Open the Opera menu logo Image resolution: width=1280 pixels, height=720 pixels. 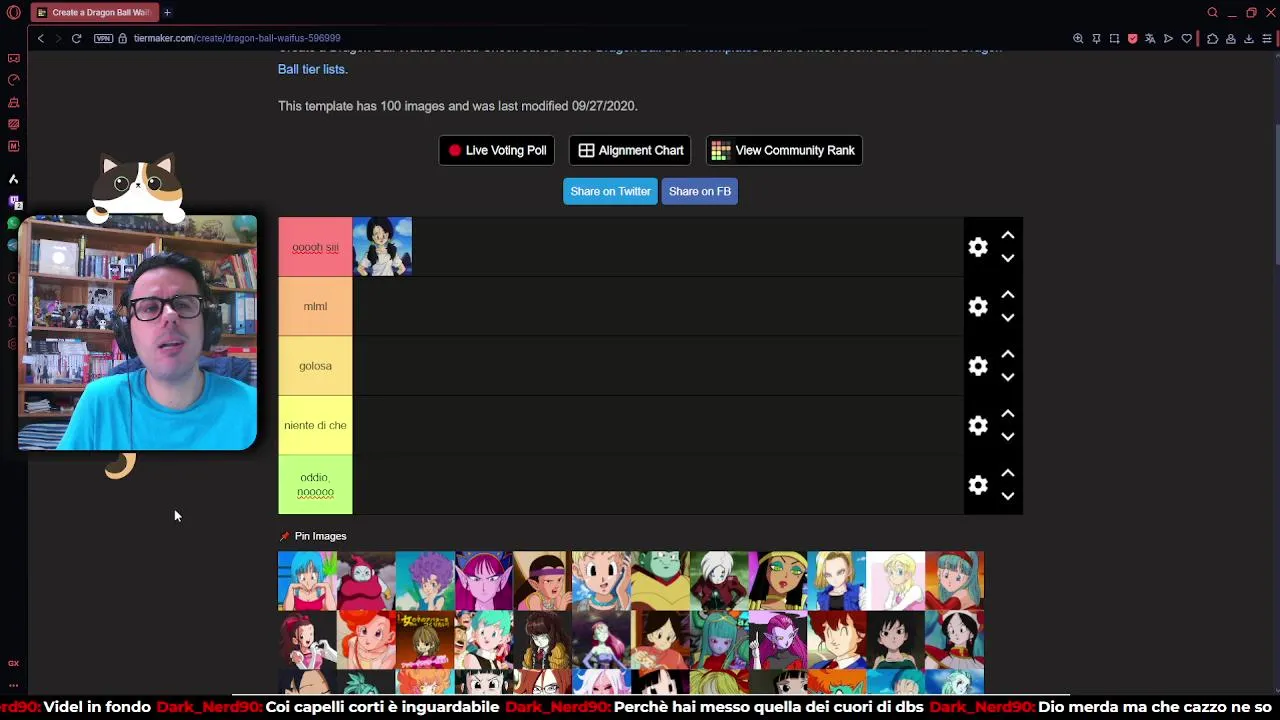coord(13,12)
